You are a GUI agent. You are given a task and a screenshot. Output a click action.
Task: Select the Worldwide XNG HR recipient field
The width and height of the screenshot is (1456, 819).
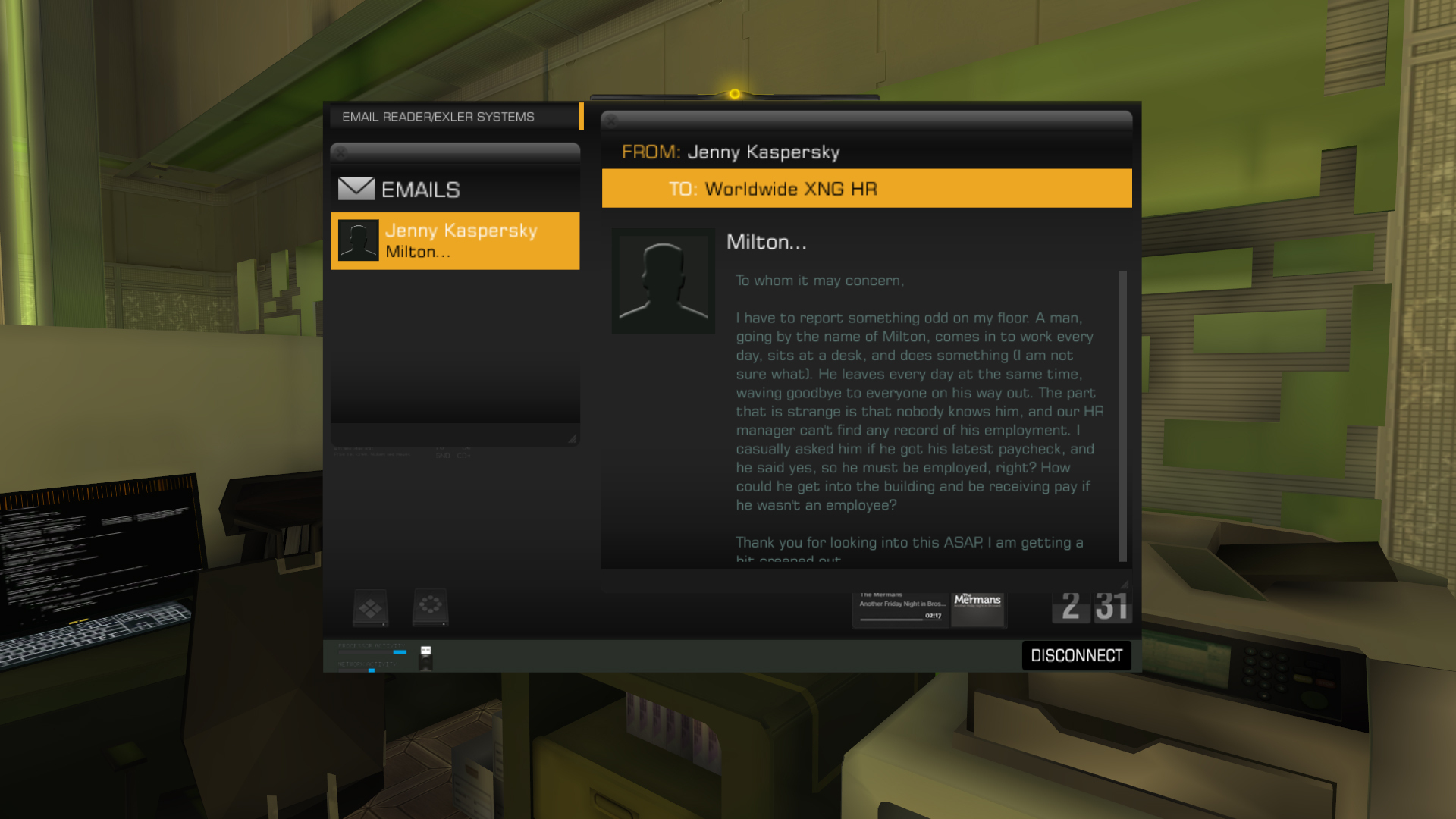pos(866,189)
